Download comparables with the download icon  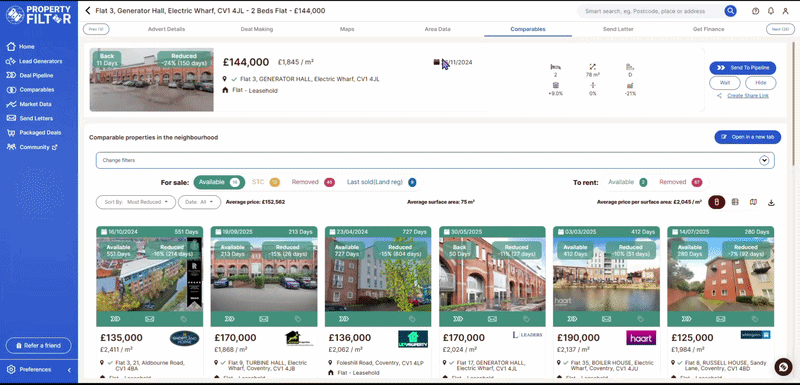[x=771, y=202]
